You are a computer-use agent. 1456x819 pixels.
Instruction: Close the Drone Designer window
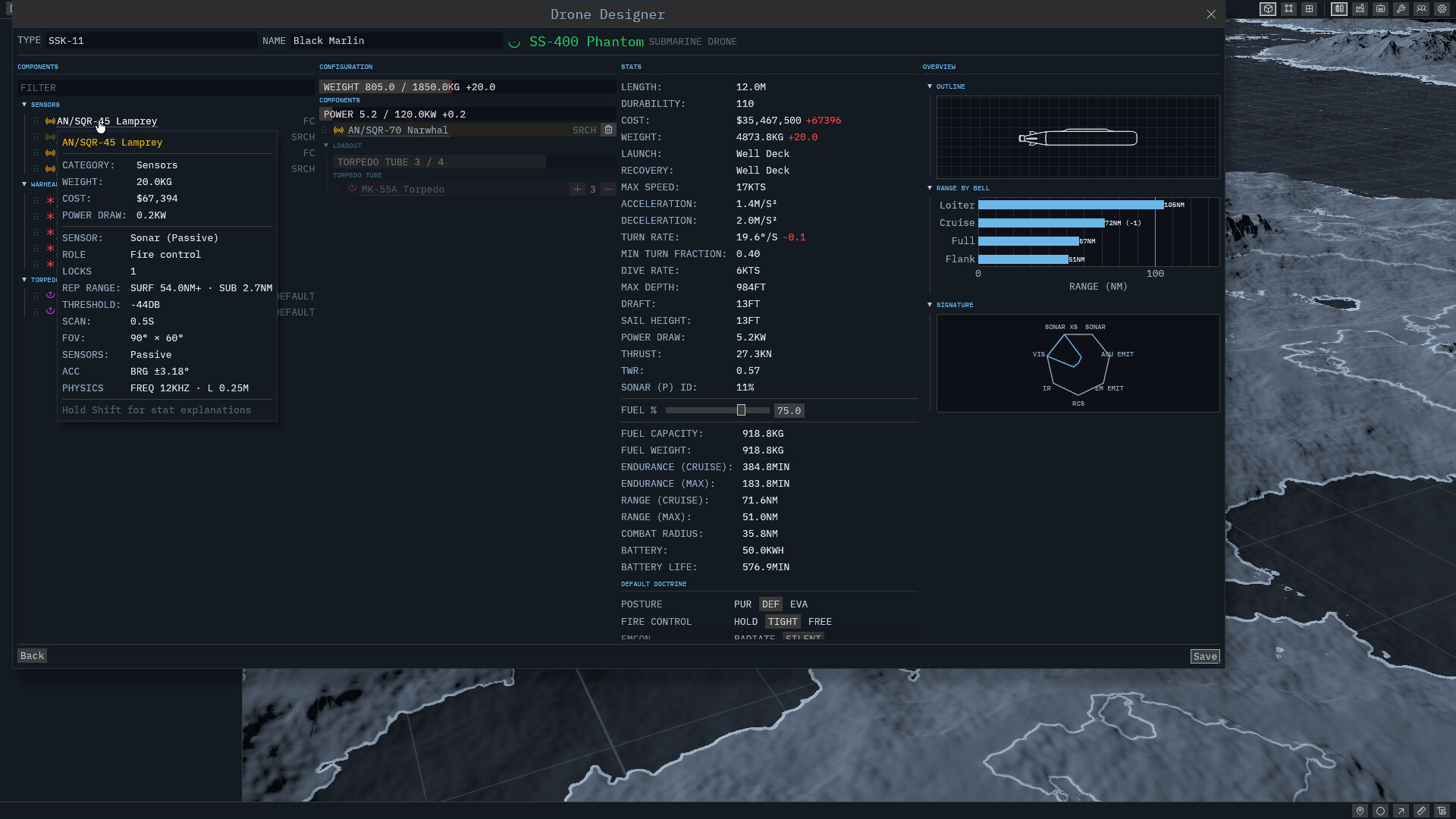coord(1211,14)
